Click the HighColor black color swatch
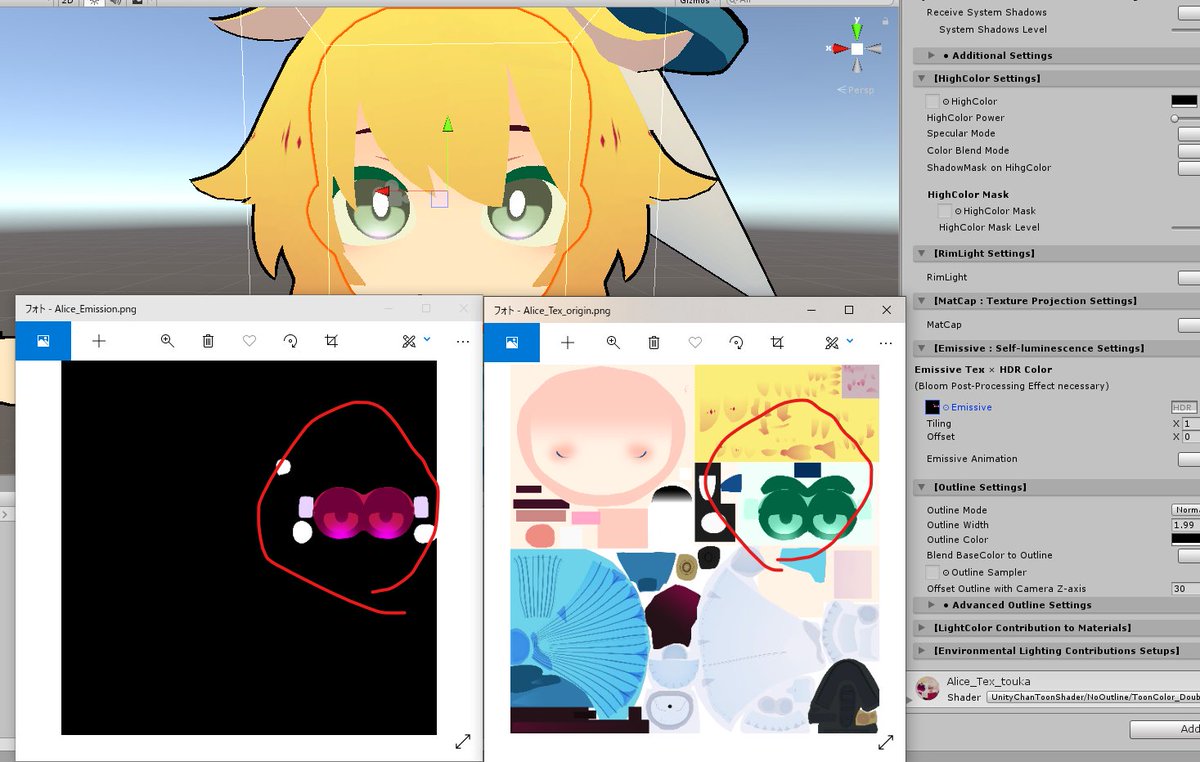The height and width of the screenshot is (762, 1200). tap(1185, 101)
